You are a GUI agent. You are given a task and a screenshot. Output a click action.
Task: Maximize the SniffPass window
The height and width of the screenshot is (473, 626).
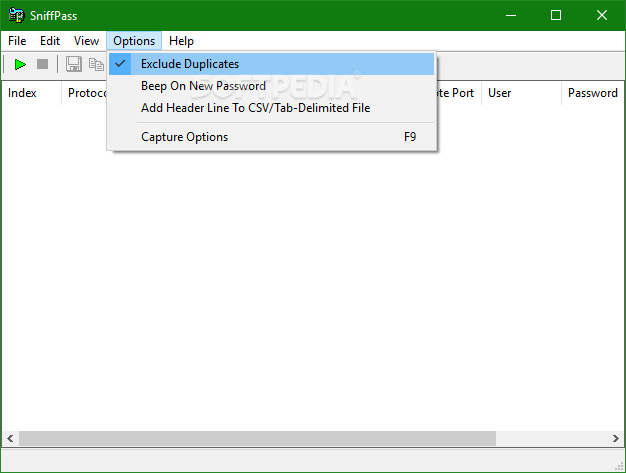556,16
